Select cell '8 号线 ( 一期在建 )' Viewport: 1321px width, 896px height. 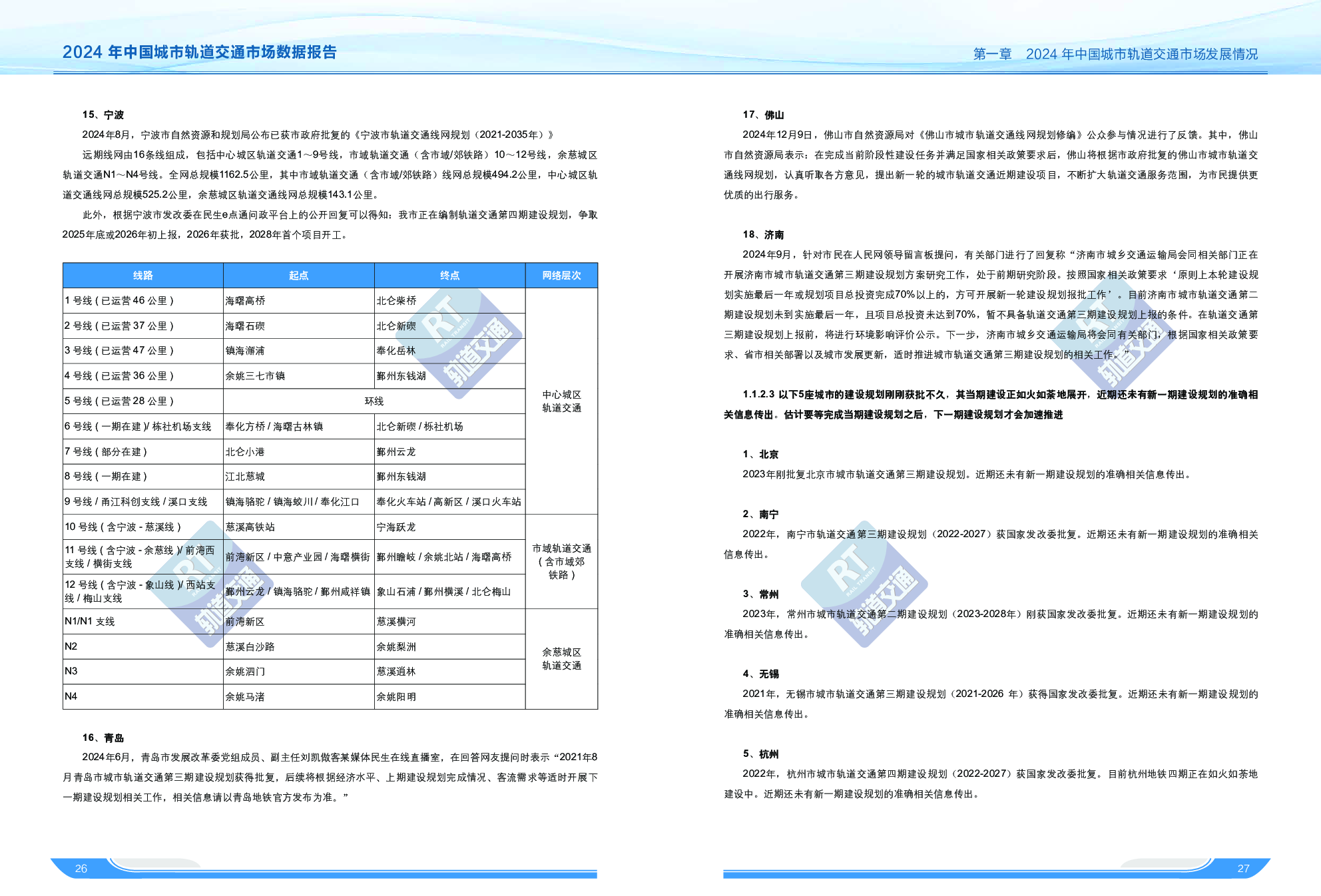coord(143,476)
